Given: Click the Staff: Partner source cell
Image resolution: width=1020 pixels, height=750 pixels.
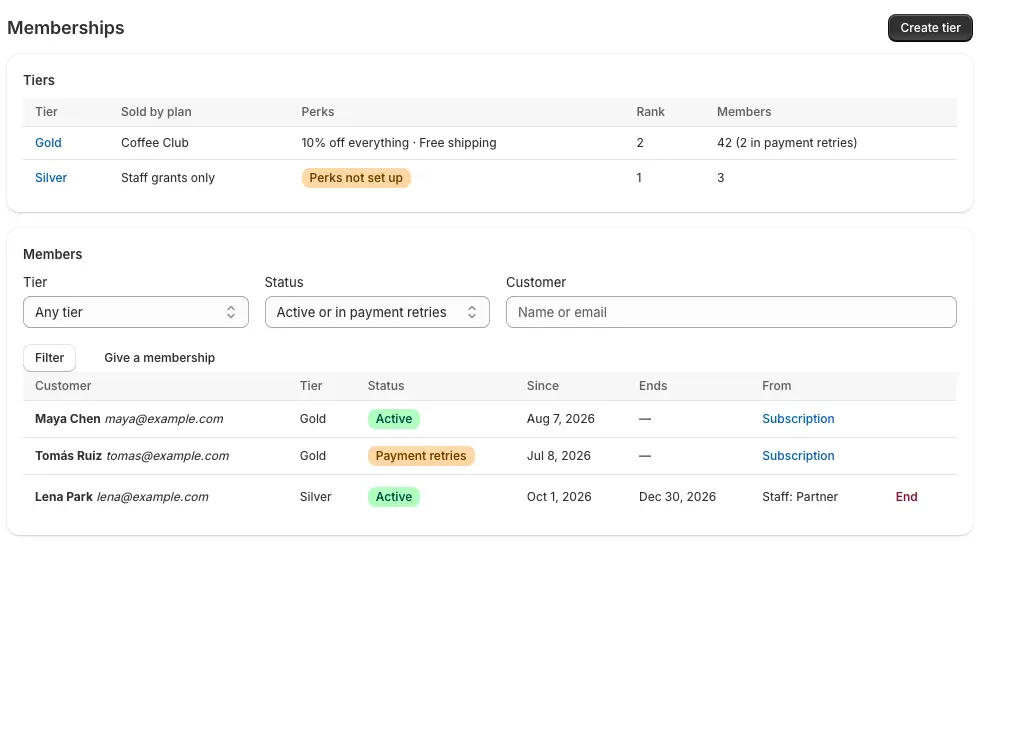Looking at the screenshot, I should [800, 497].
